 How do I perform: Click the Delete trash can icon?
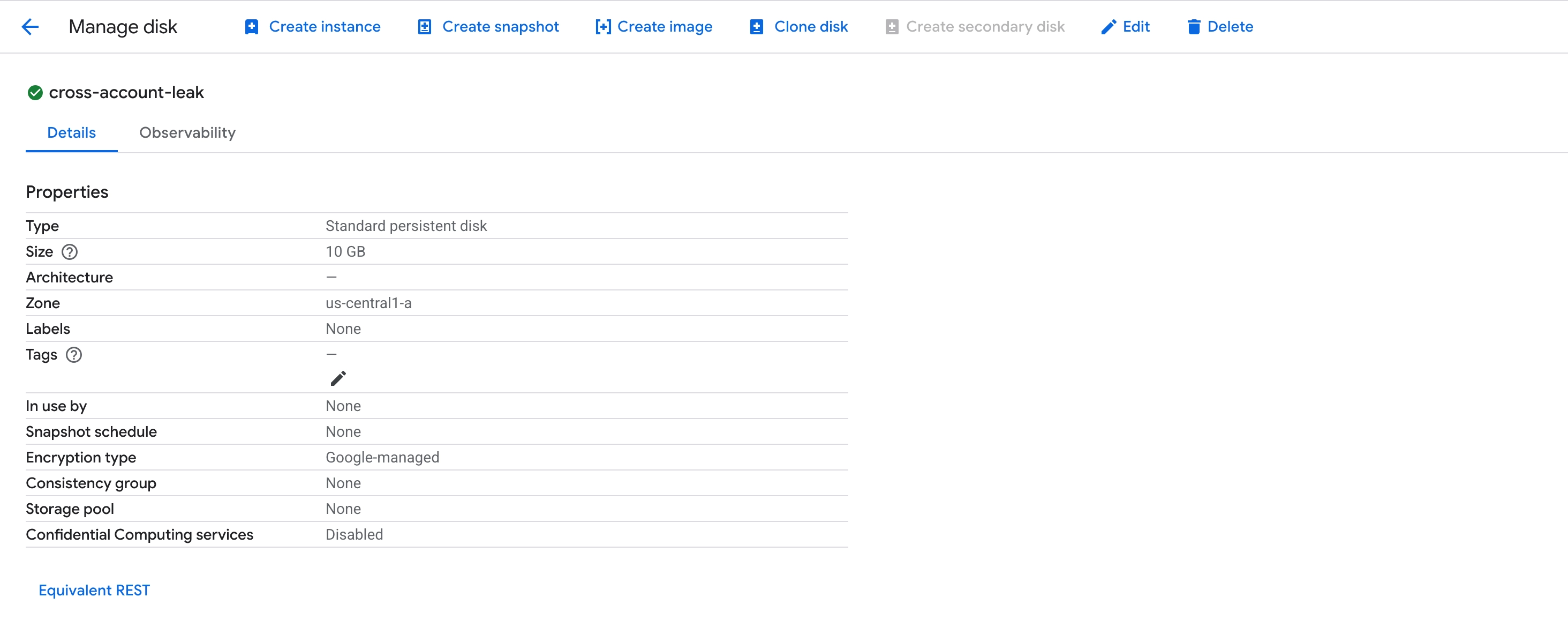[x=1194, y=27]
